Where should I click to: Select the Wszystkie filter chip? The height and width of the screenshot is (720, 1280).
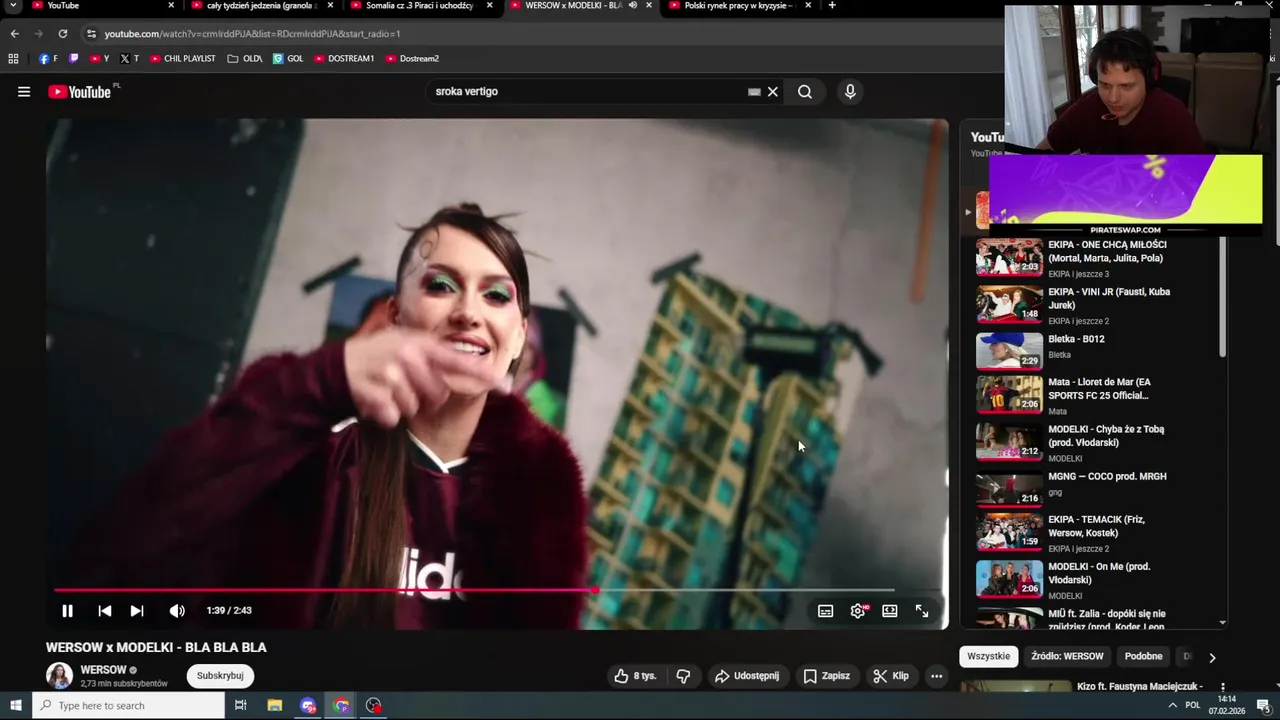[988, 656]
